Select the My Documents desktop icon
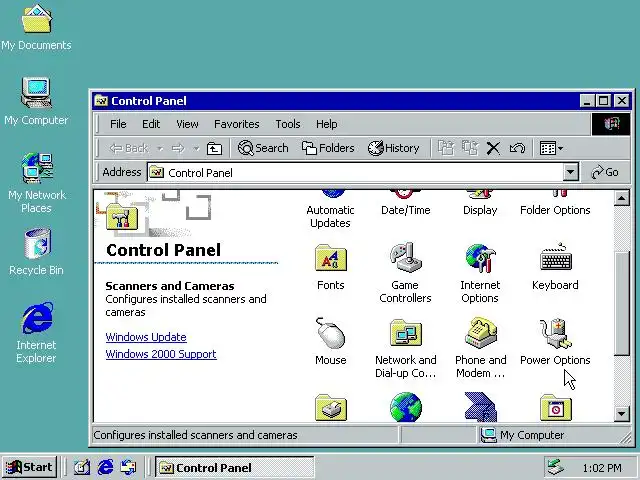 click(x=36, y=27)
